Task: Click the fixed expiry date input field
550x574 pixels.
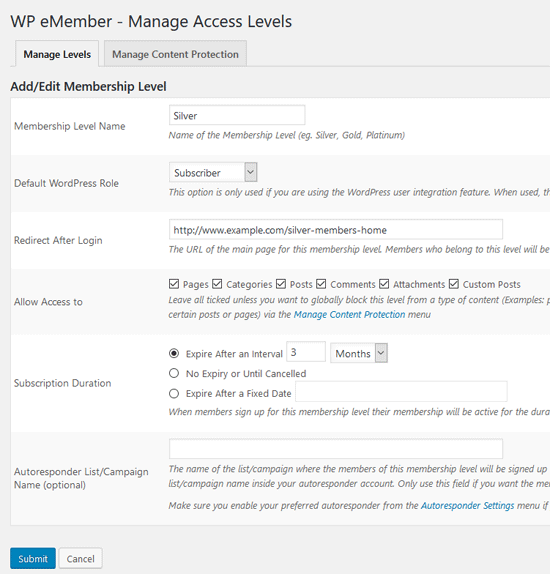Action: 401,391
